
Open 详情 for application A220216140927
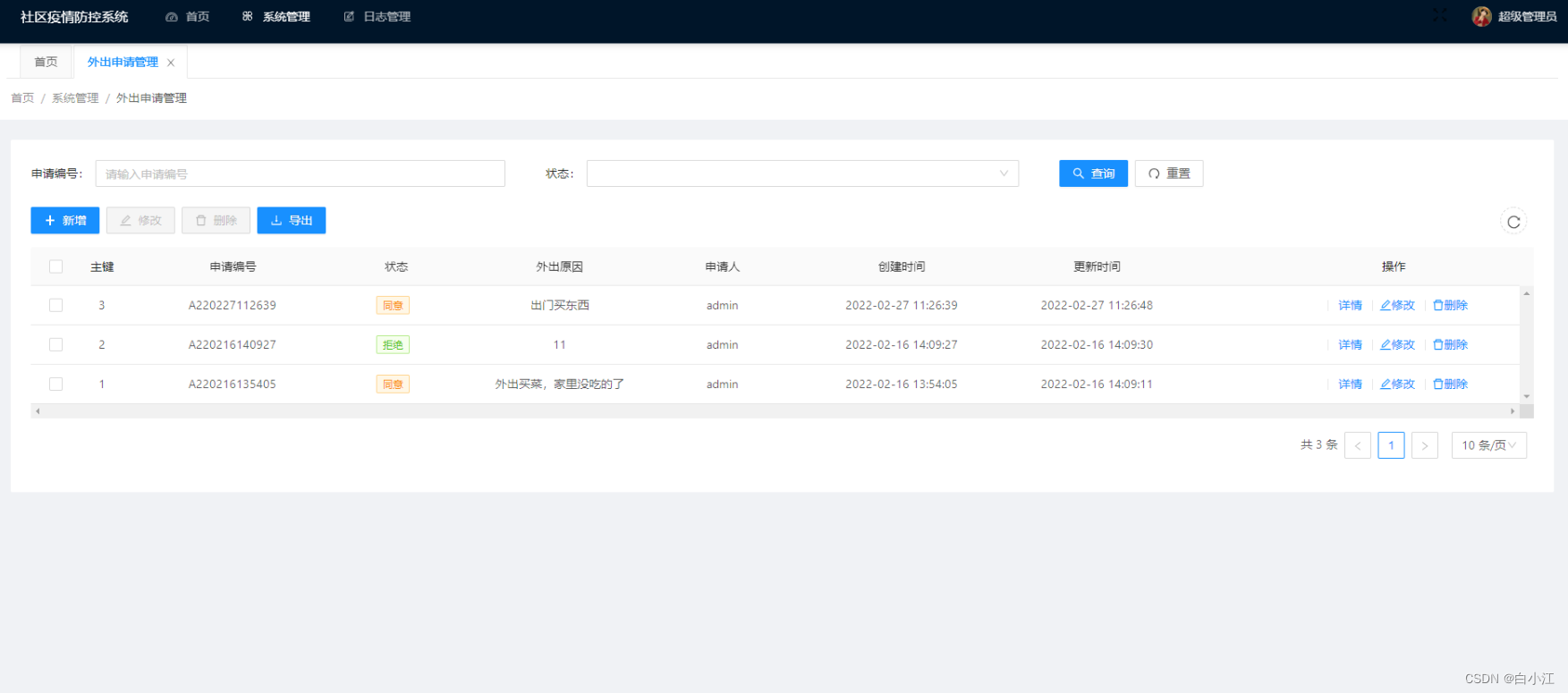click(1350, 344)
